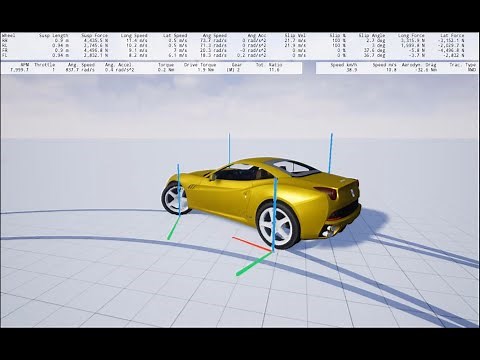Click the Speed m/s label
Image resolution: width=480 pixels, height=360 pixels.
point(385,65)
